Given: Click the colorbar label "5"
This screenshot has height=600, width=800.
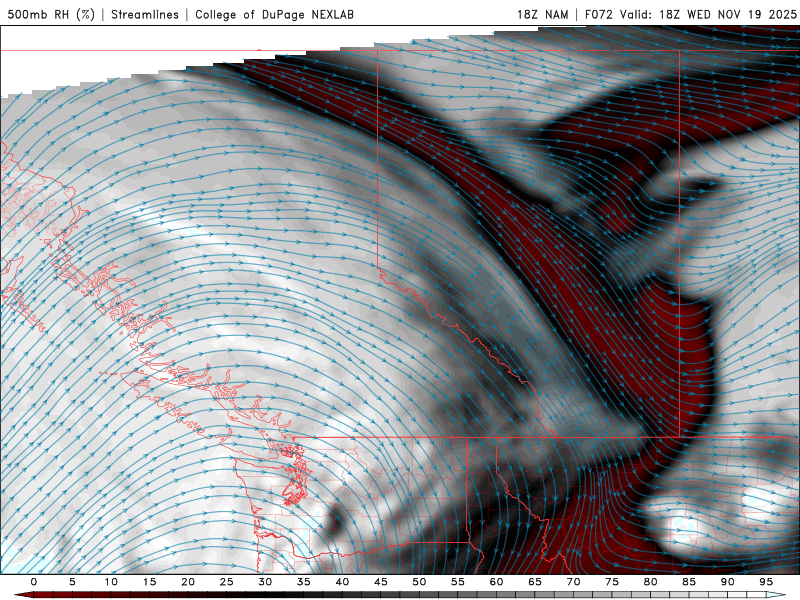Looking at the screenshot, I should pyautogui.click(x=72, y=582).
